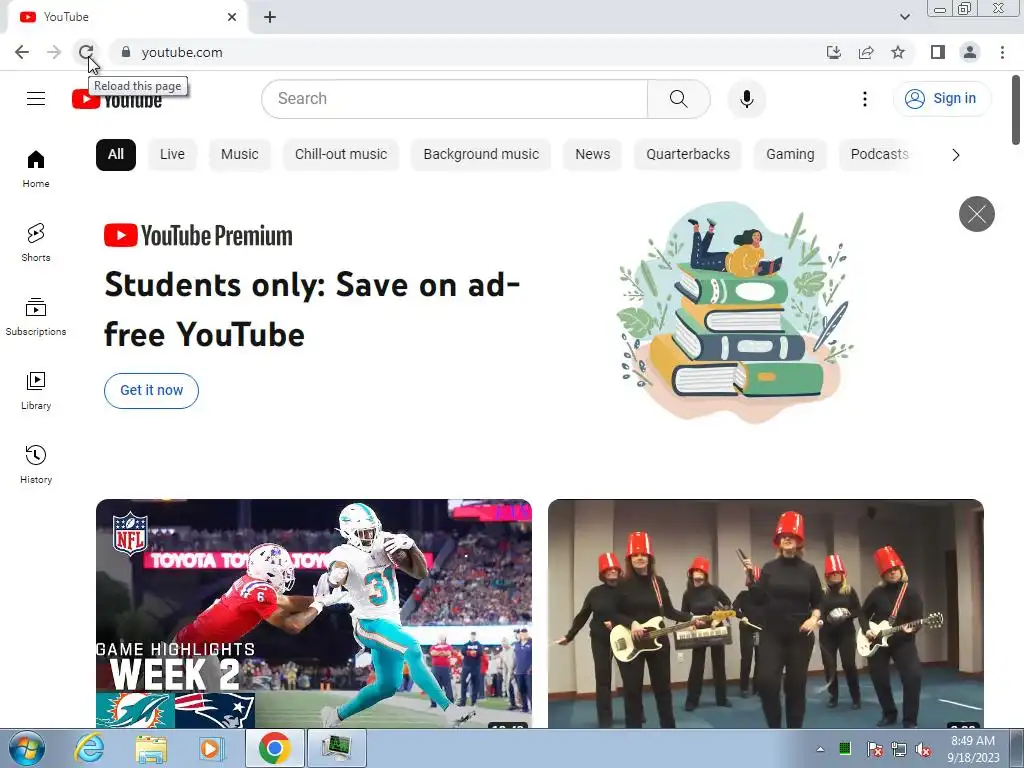This screenshot has width=1024, height=768.
Task: Click Get it now button
Action: click(152, 391)
